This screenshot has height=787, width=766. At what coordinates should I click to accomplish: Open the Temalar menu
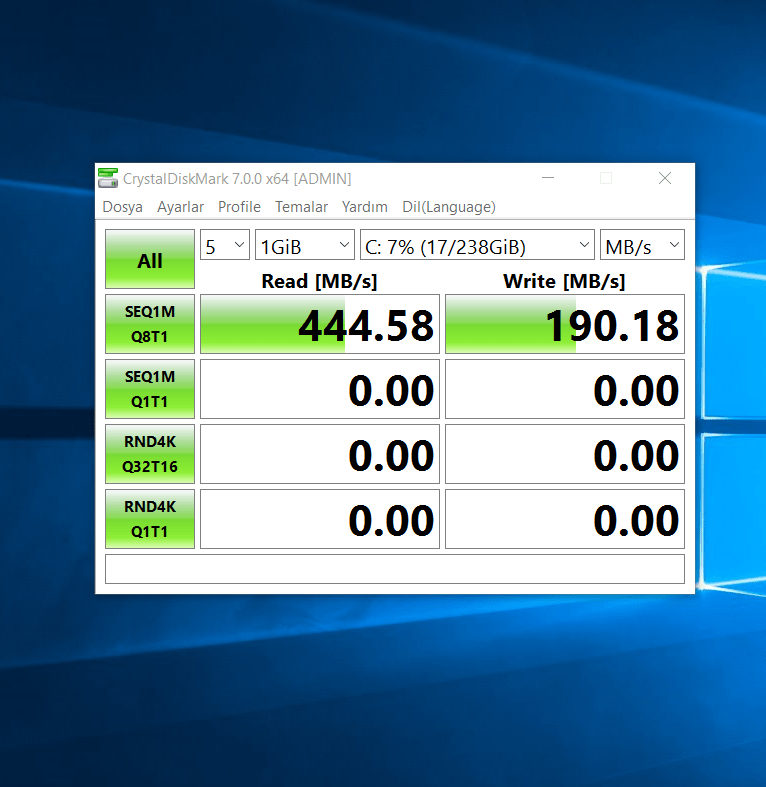301,207
